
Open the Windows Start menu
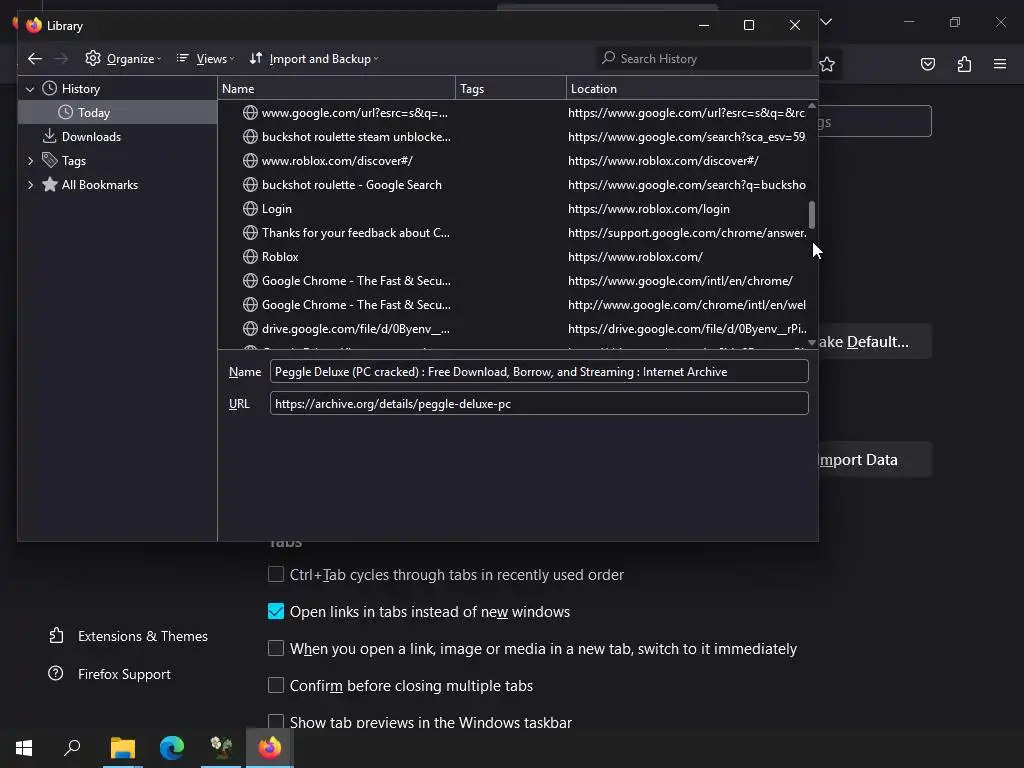24,748
